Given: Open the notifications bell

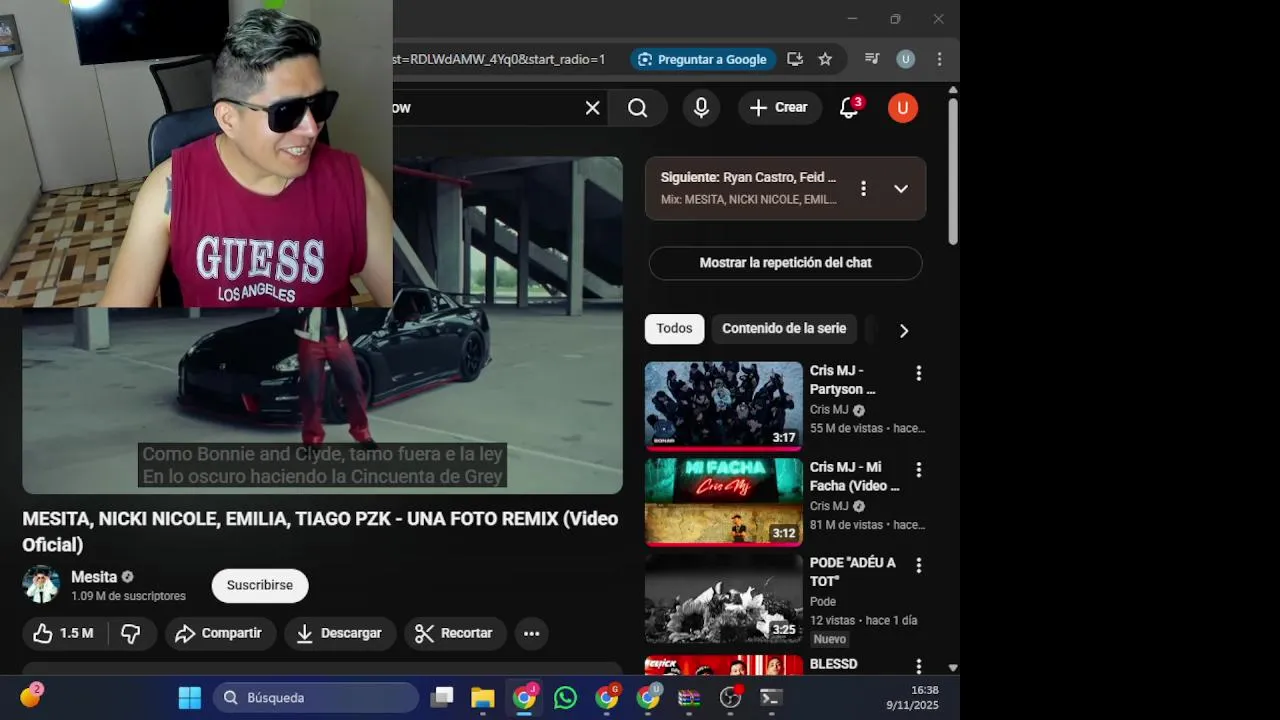Looking at the screenshot, I should (x=849, y=108).
